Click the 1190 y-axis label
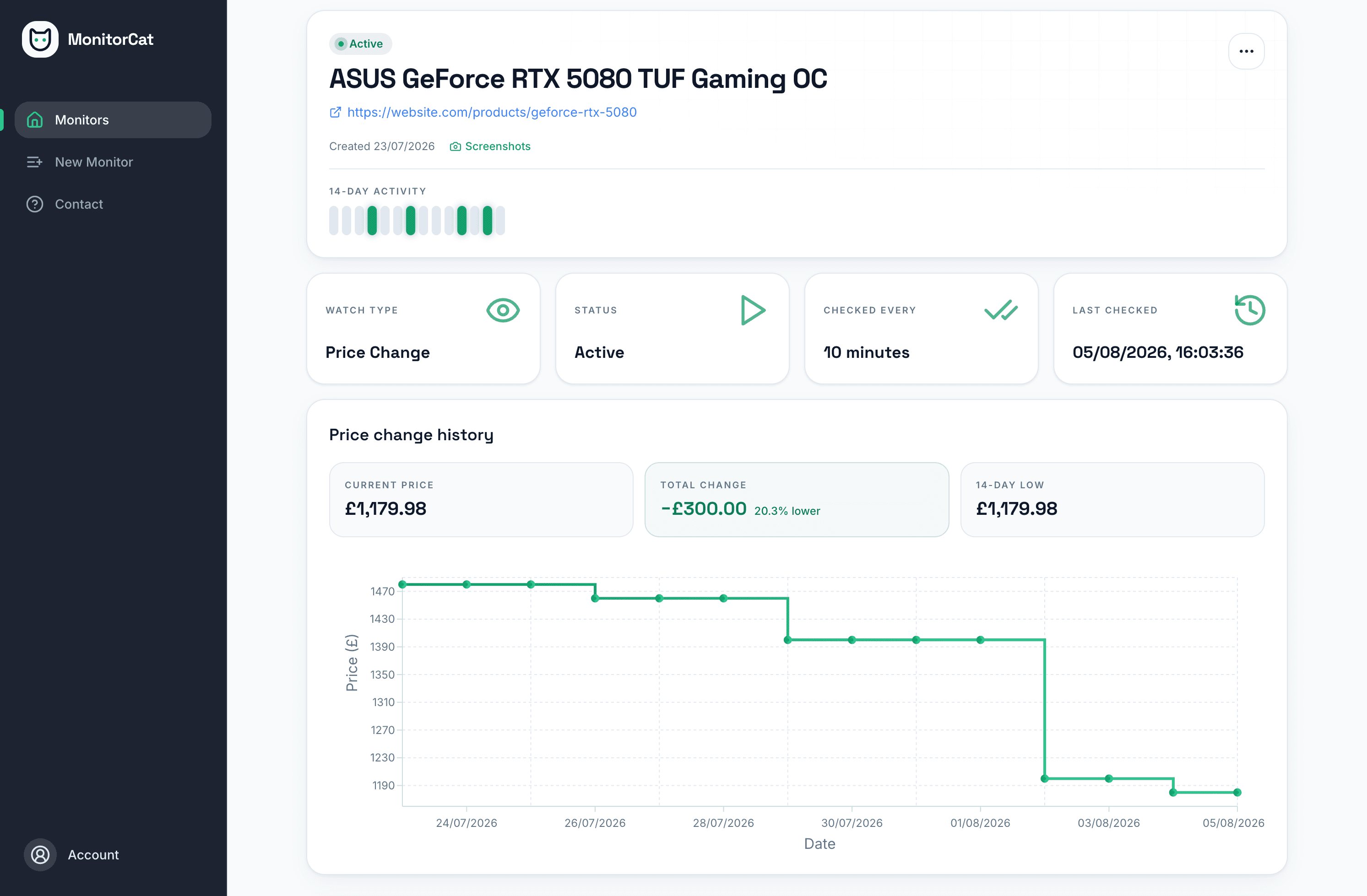Screen dimensions: 1367x896 [383, 785]
